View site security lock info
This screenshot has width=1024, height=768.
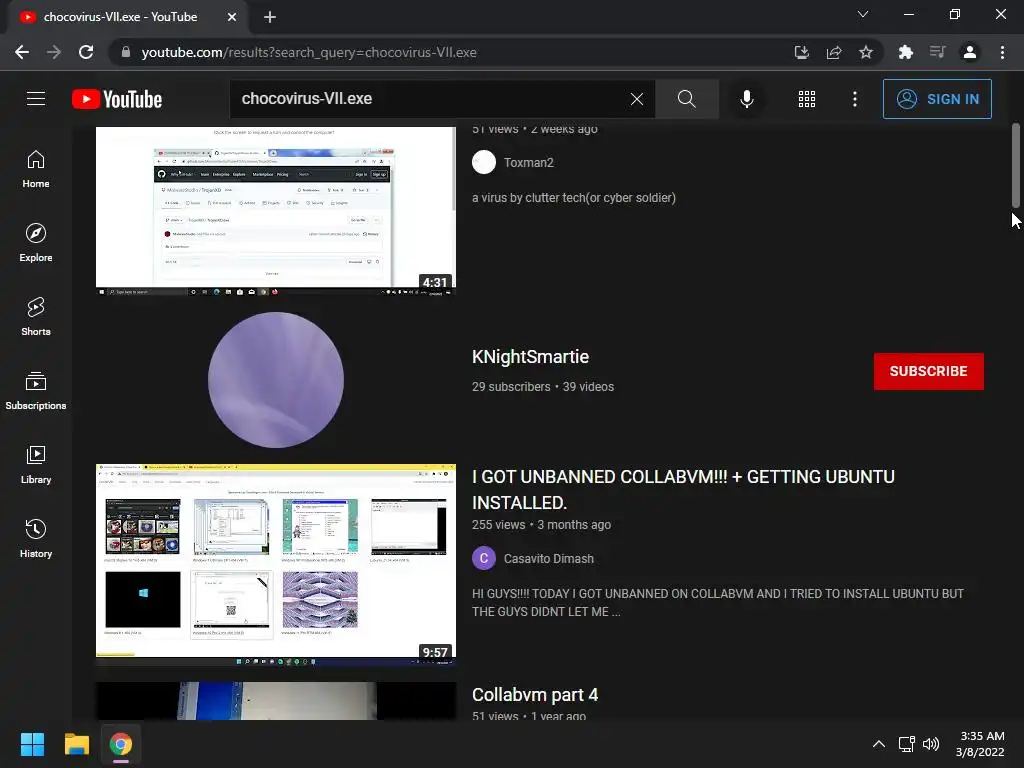pos(126,52)
